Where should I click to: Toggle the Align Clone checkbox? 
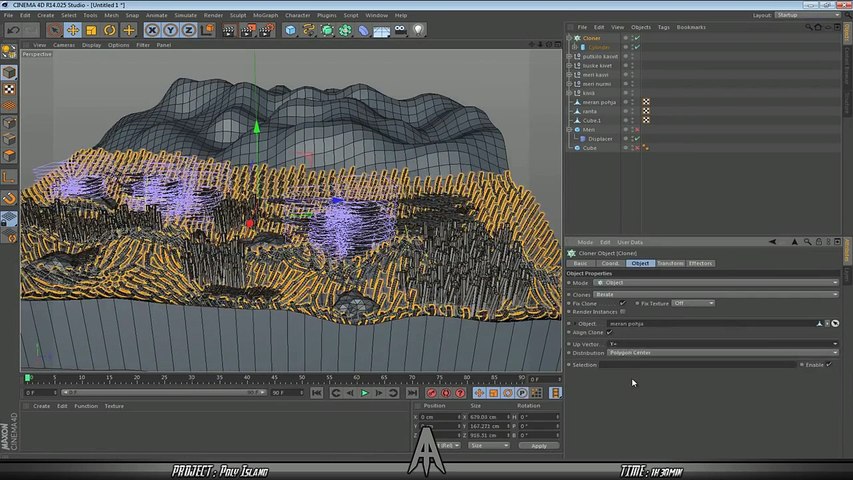pos(609,332)
